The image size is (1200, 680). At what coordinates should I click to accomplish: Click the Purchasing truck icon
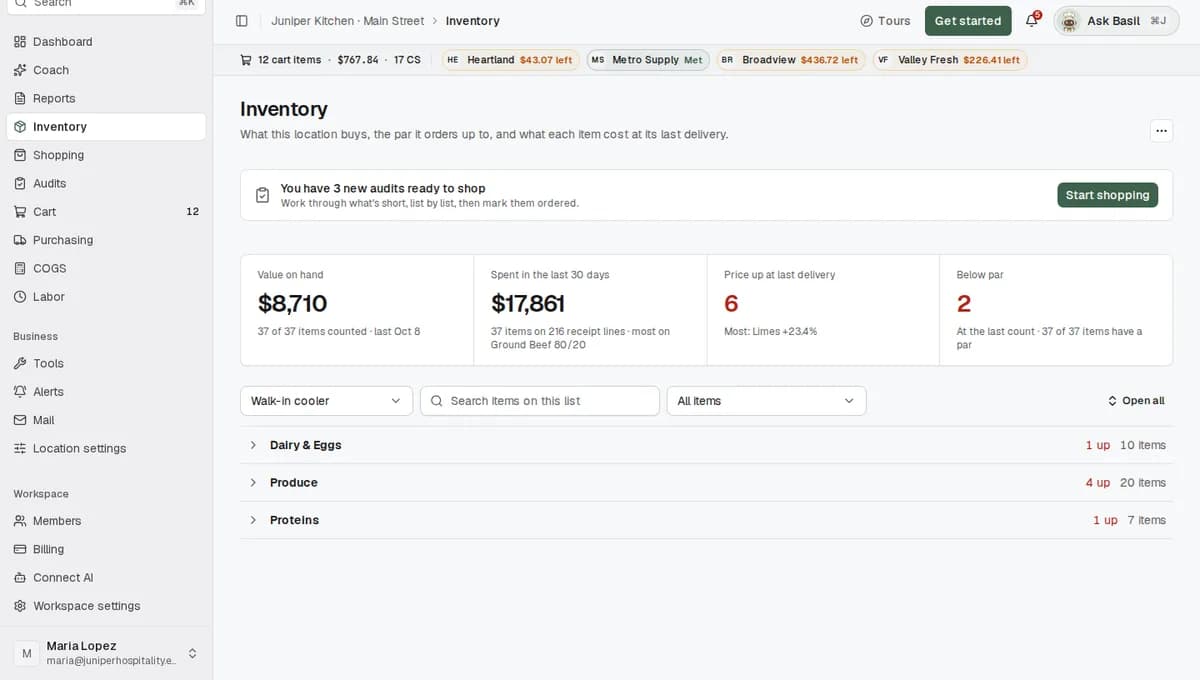20,240
